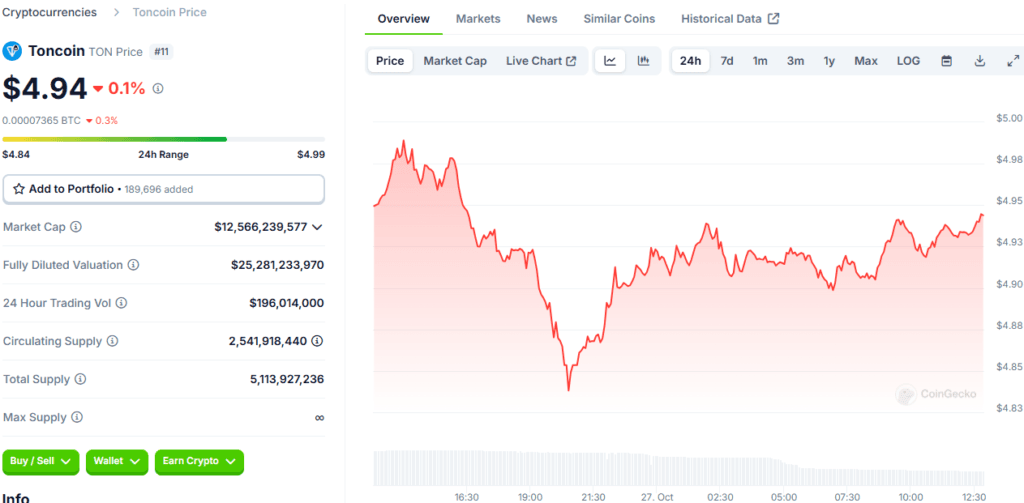Click the 0.00007365 BTC price text
The image size is (1024, 503).
(x=42, y=120)
